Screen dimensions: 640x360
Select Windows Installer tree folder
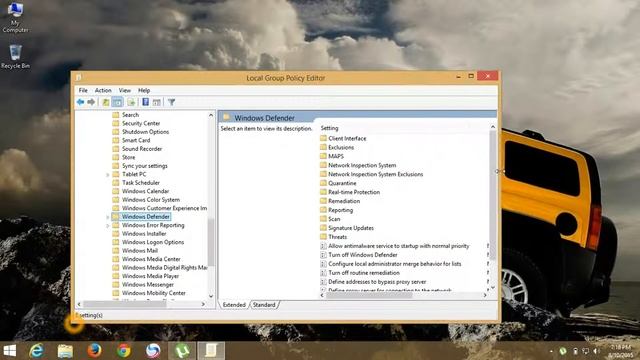144,234
